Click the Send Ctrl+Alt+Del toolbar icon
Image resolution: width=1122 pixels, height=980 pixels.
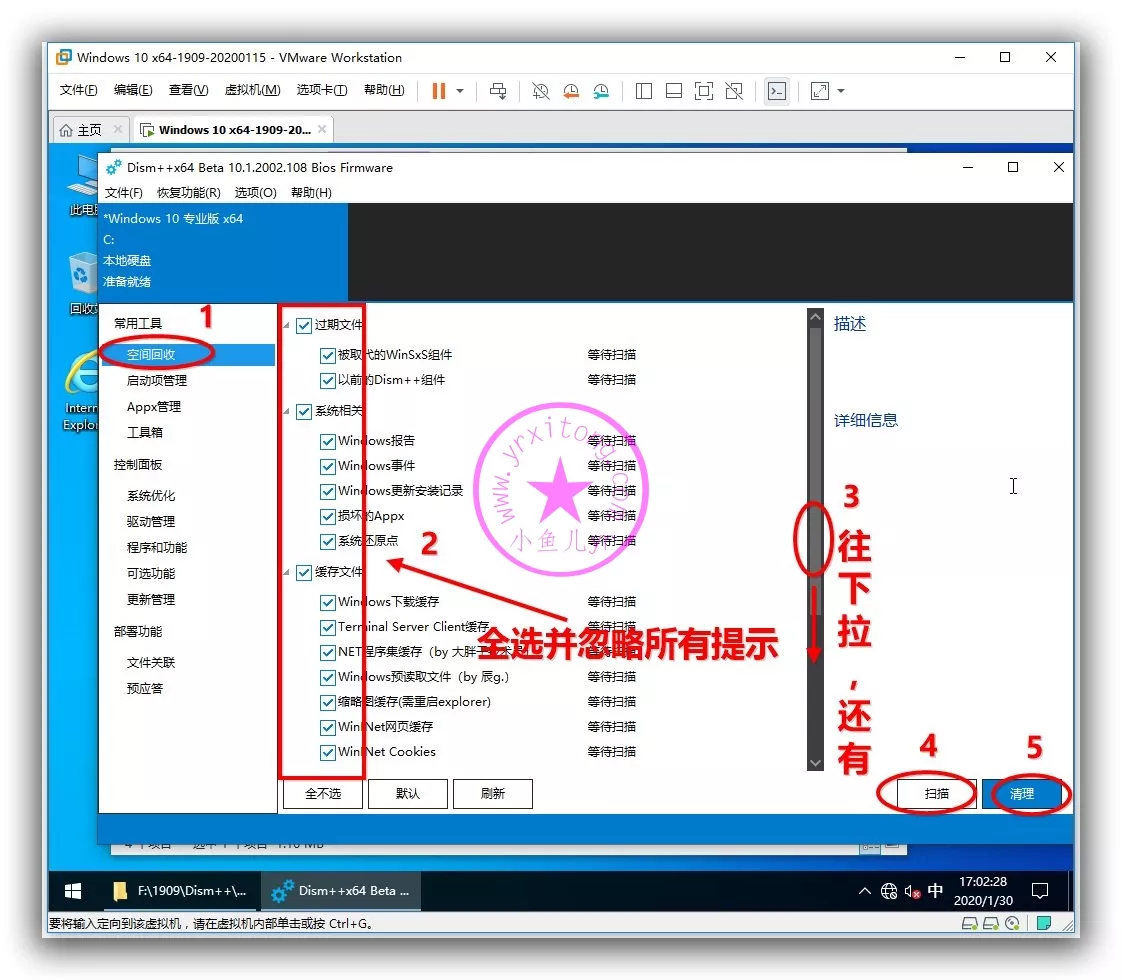(x=498, y=91)
